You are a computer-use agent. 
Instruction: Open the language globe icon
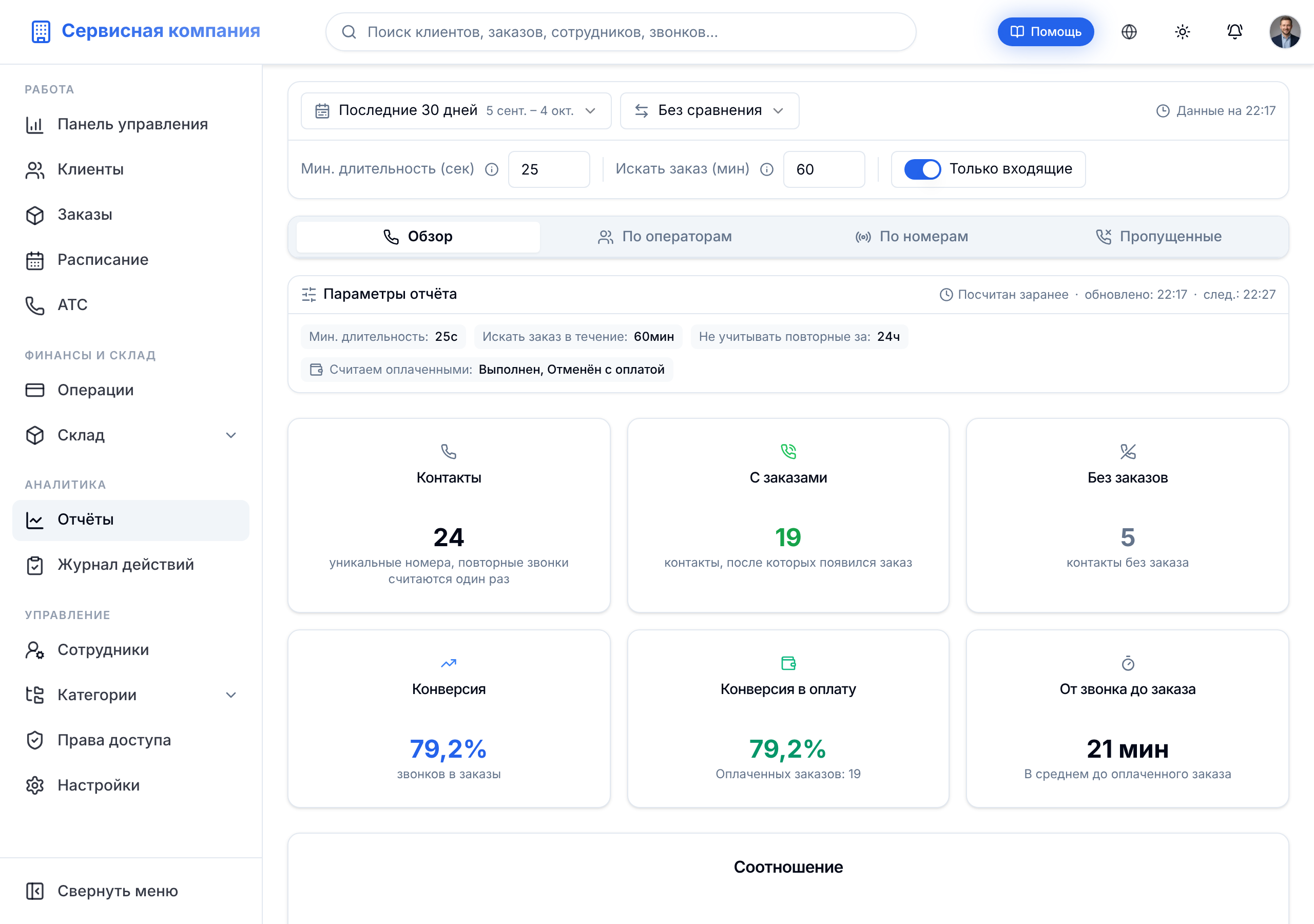(1129, 32)
